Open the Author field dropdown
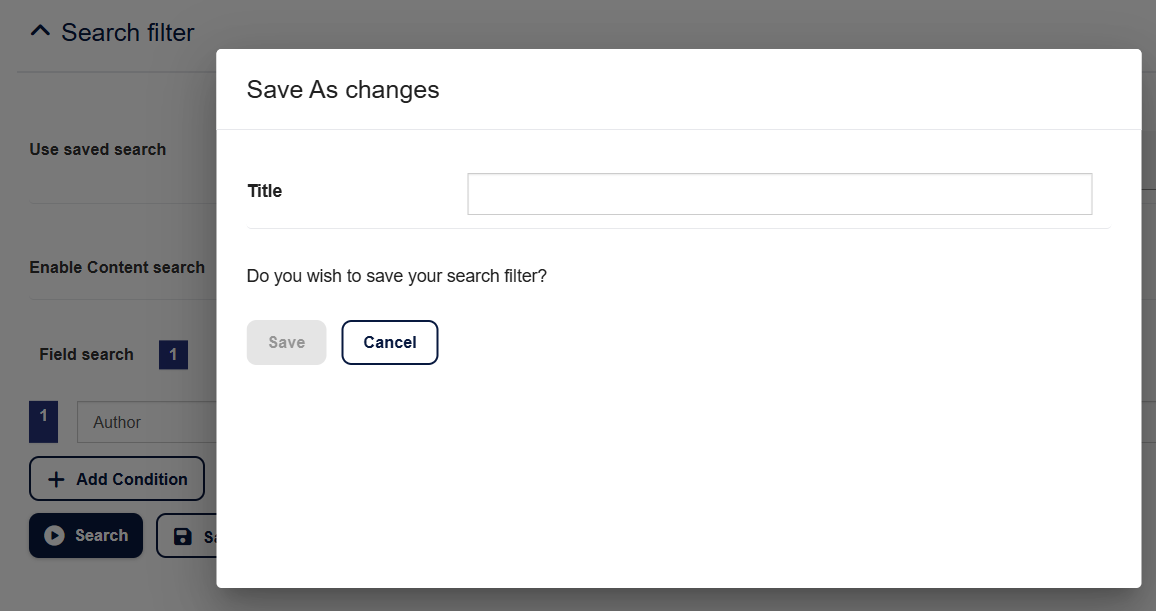Screen dimensions: 1156x611 click(x=147, y=422)
